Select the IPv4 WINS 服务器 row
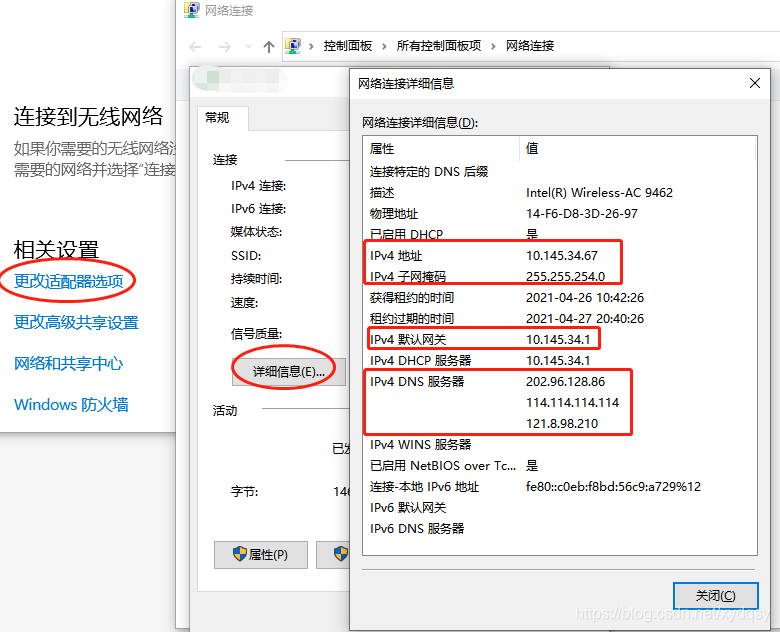This screenshot has height=632, width=780. point(560,444)
